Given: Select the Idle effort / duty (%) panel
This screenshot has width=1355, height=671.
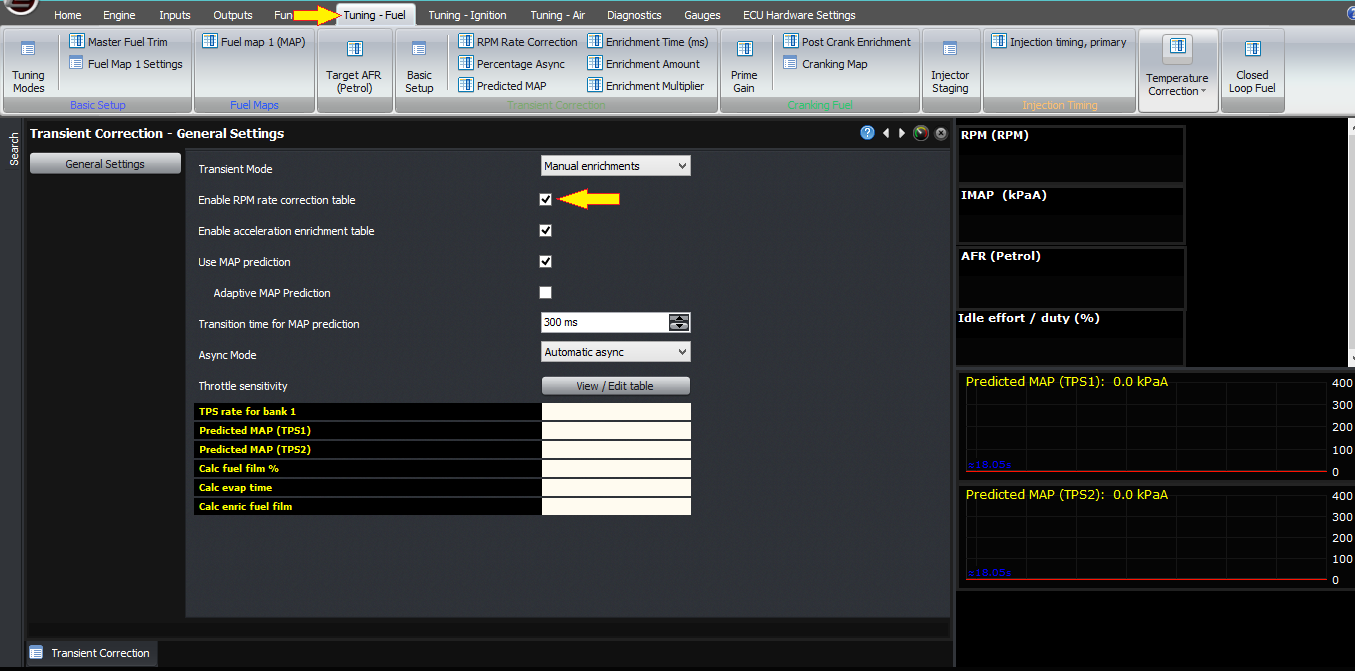Looking at the screenshot, I should [x=1070, y=338].
